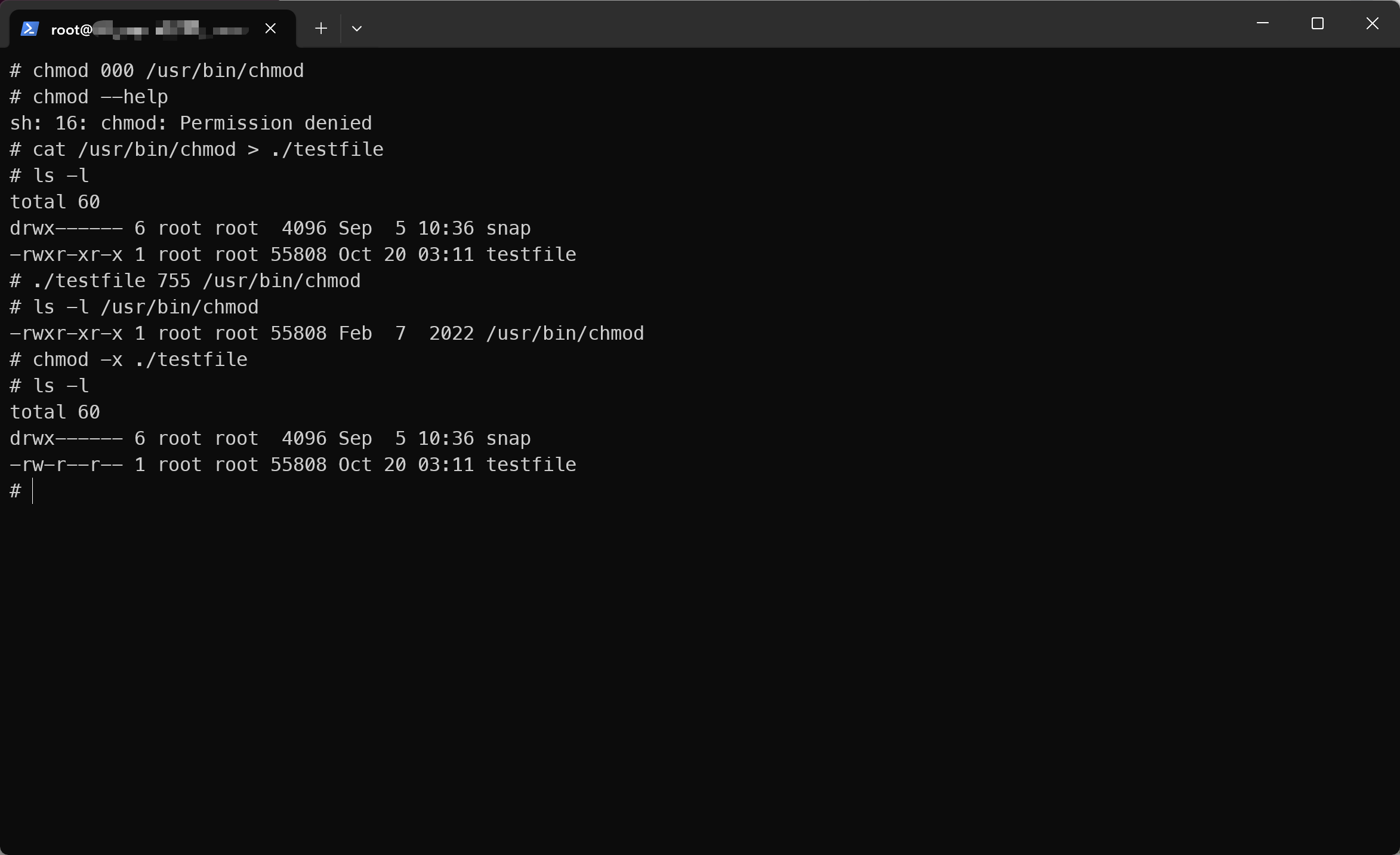Click the 'chmod 000 /usr/bin/chmod' command line
The height and width of the screenshot is (855, 1400).
pos(168,70)
